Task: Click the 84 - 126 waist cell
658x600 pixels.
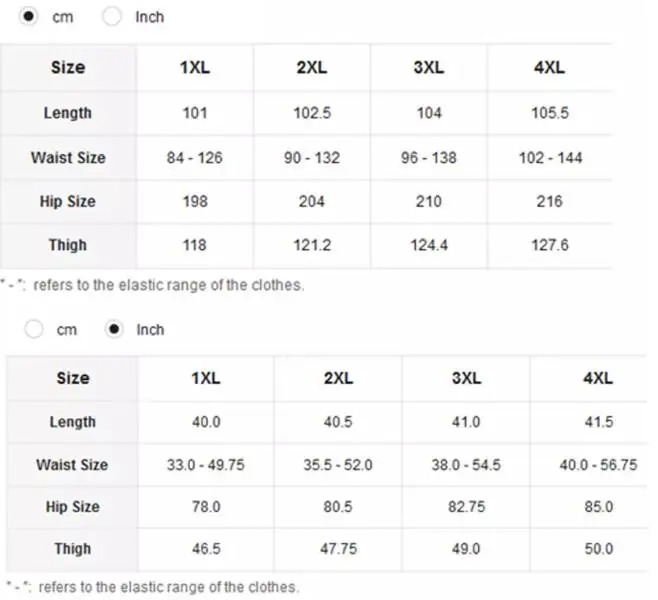Action: tap(194, 158)
